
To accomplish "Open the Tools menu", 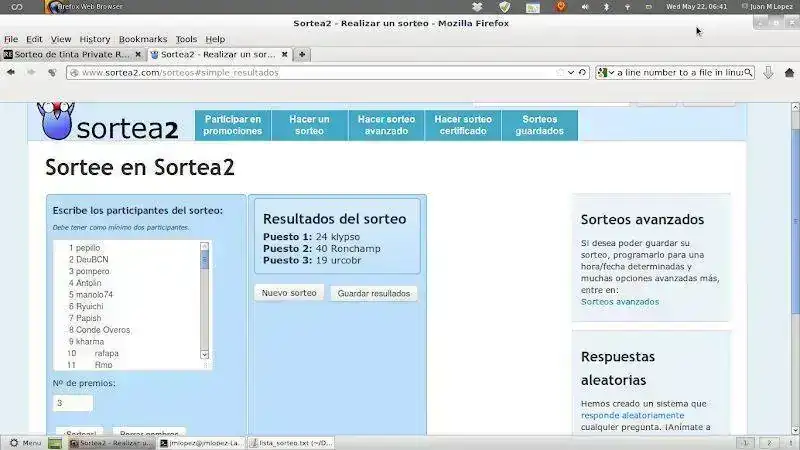I will (x=186, y=39).
